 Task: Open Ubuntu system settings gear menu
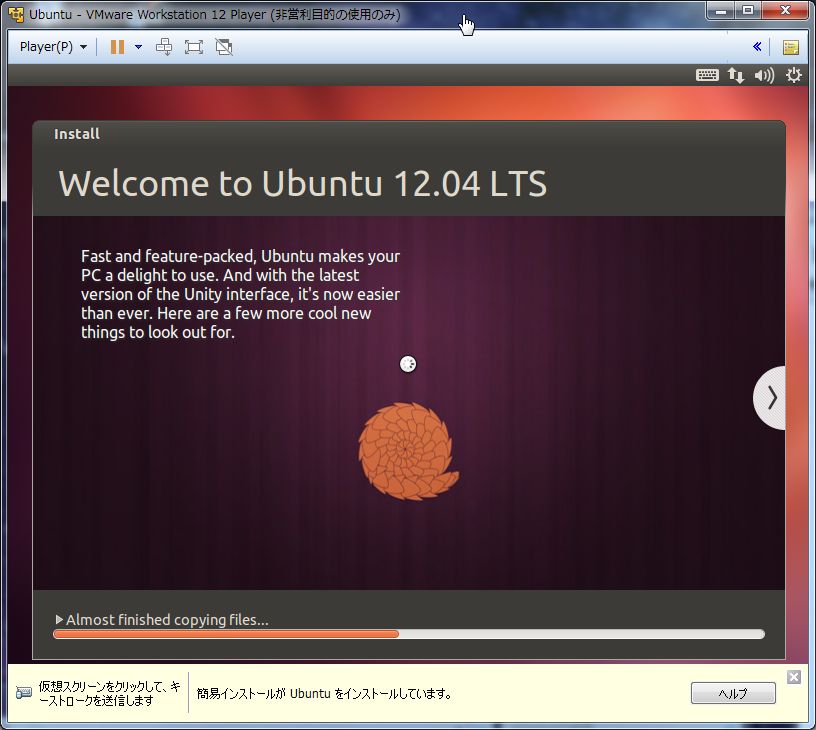point(793,75)
